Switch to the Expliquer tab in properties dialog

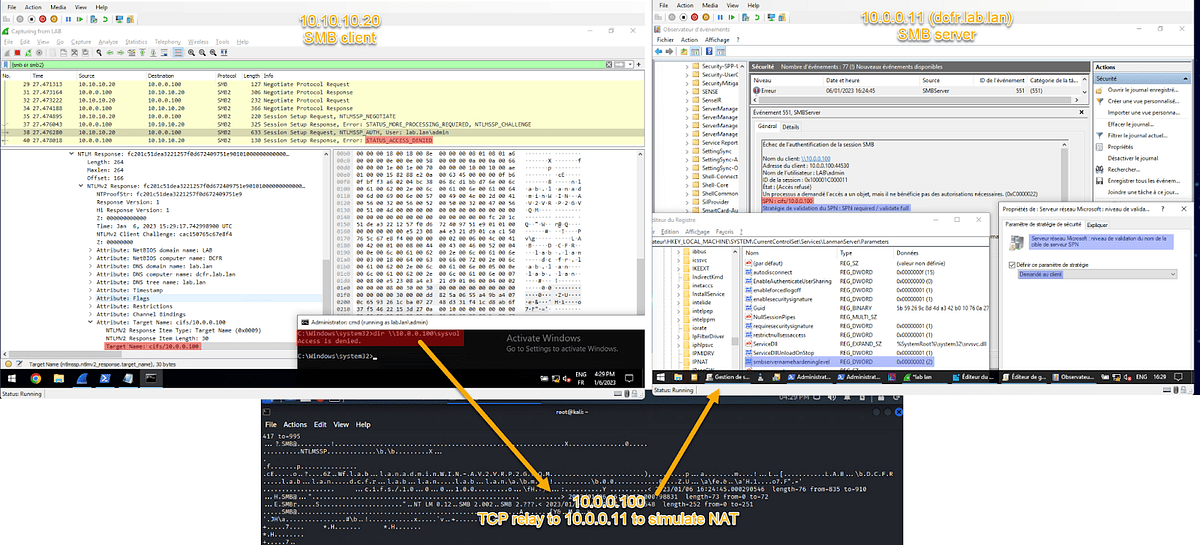point(1097,226)
